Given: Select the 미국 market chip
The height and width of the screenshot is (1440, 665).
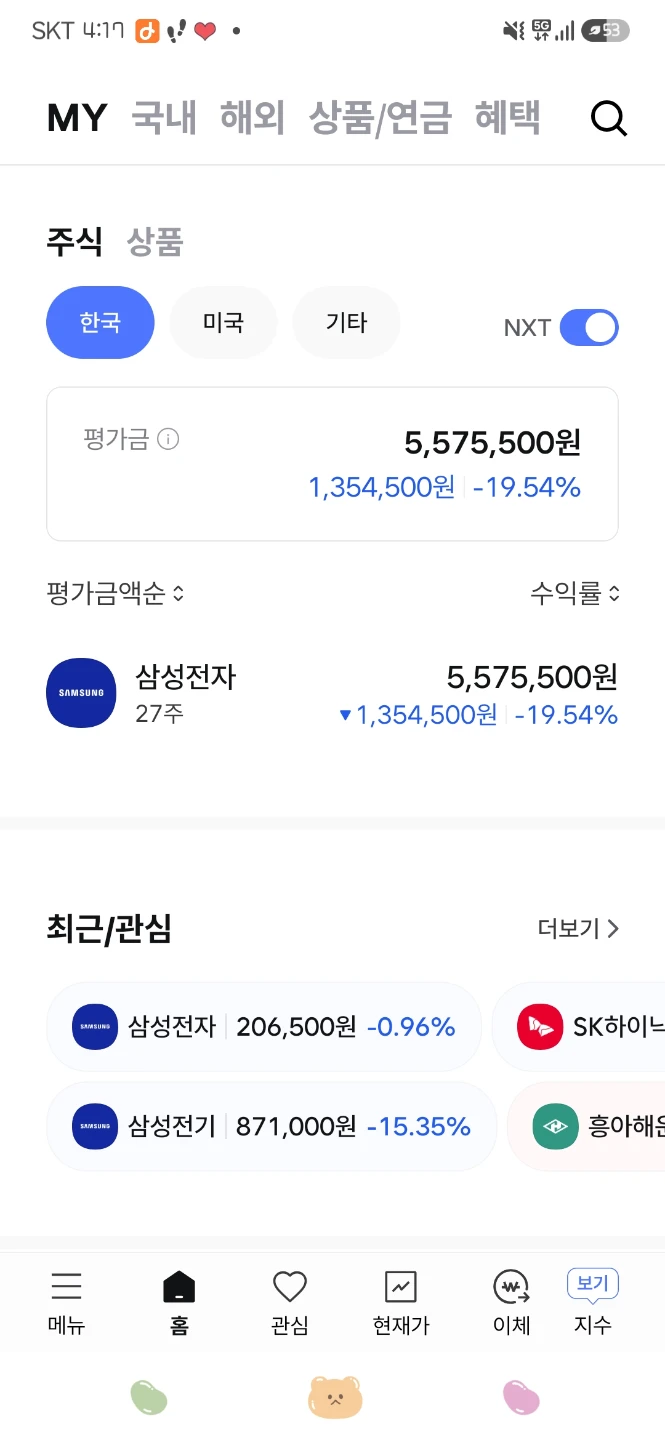Looking at the screenshot, I should click(223, 323).
